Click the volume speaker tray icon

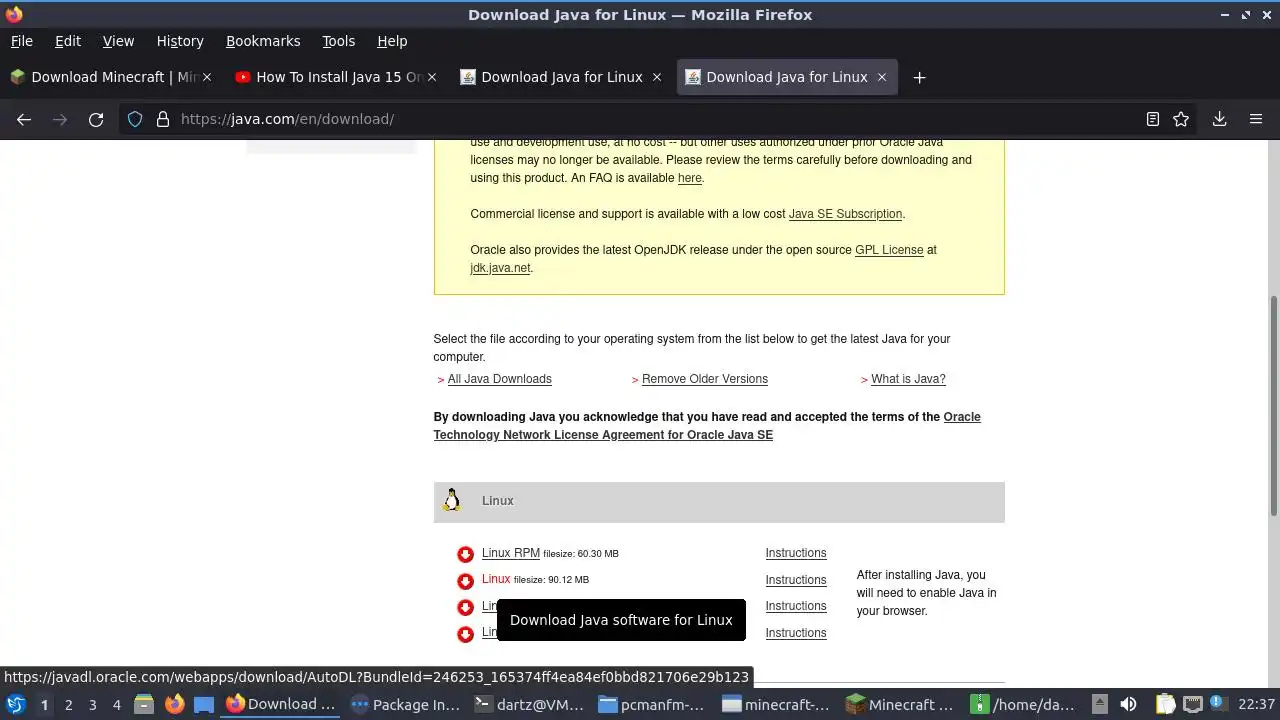point(1128,704)
